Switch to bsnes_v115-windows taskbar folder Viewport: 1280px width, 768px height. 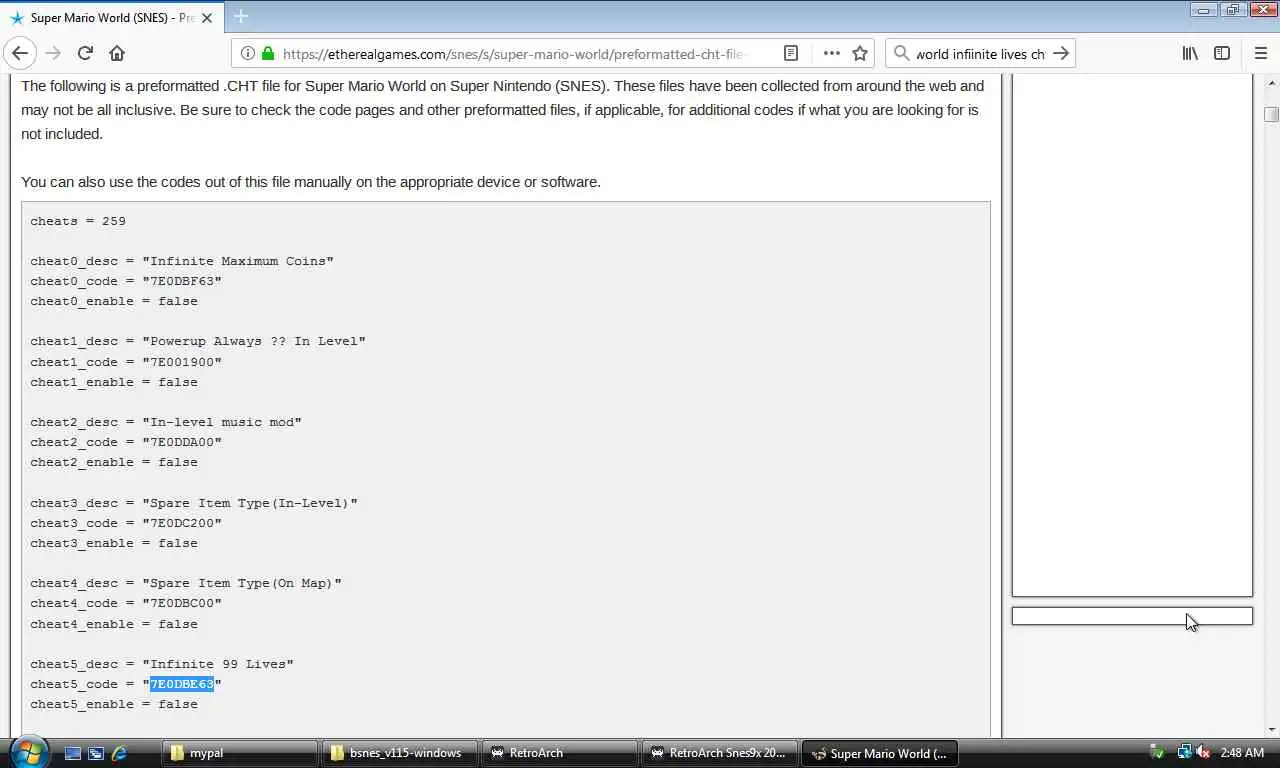coord(399,753)
